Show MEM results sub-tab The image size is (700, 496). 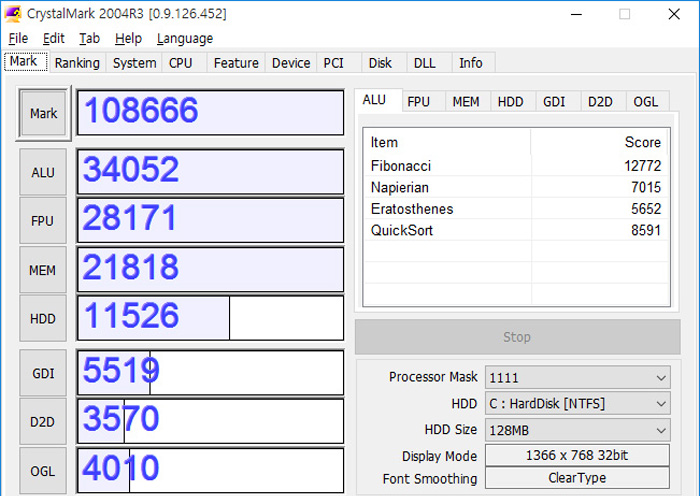pyautogui.click(x=466, y=102)
